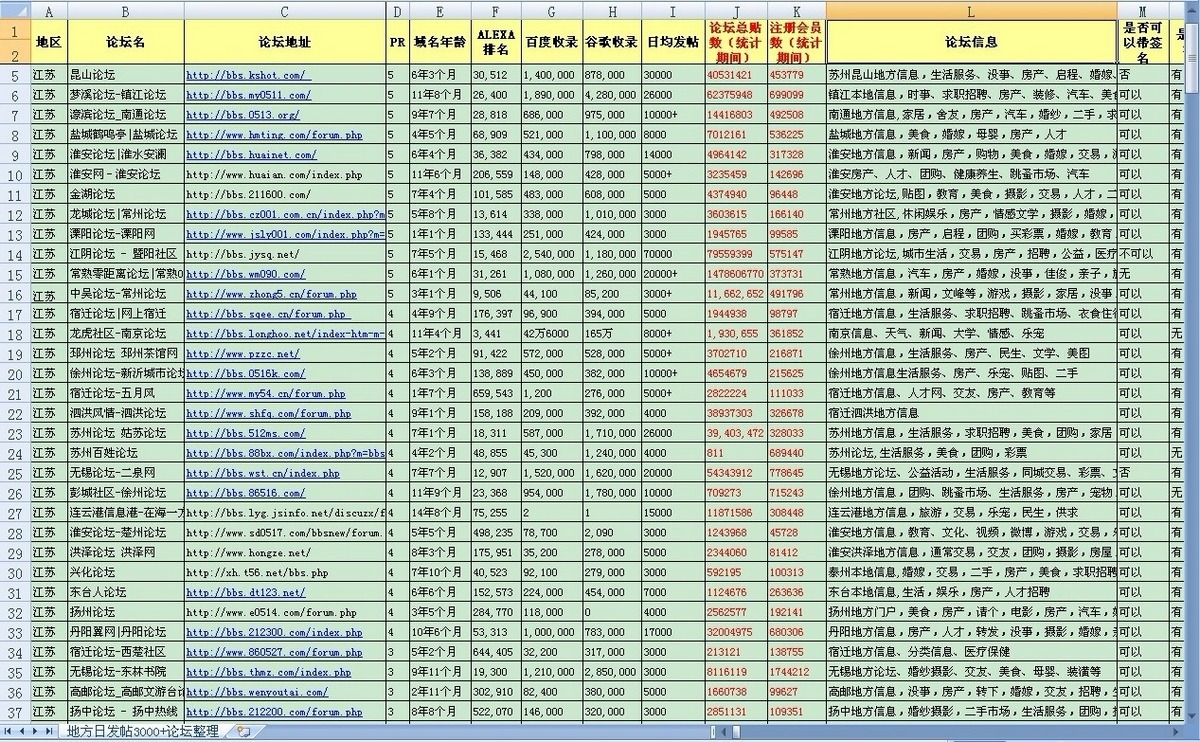The width and height of the screenshot is (1200, 742).
Task: Select total posts cell 40531421
Action: 736,75
